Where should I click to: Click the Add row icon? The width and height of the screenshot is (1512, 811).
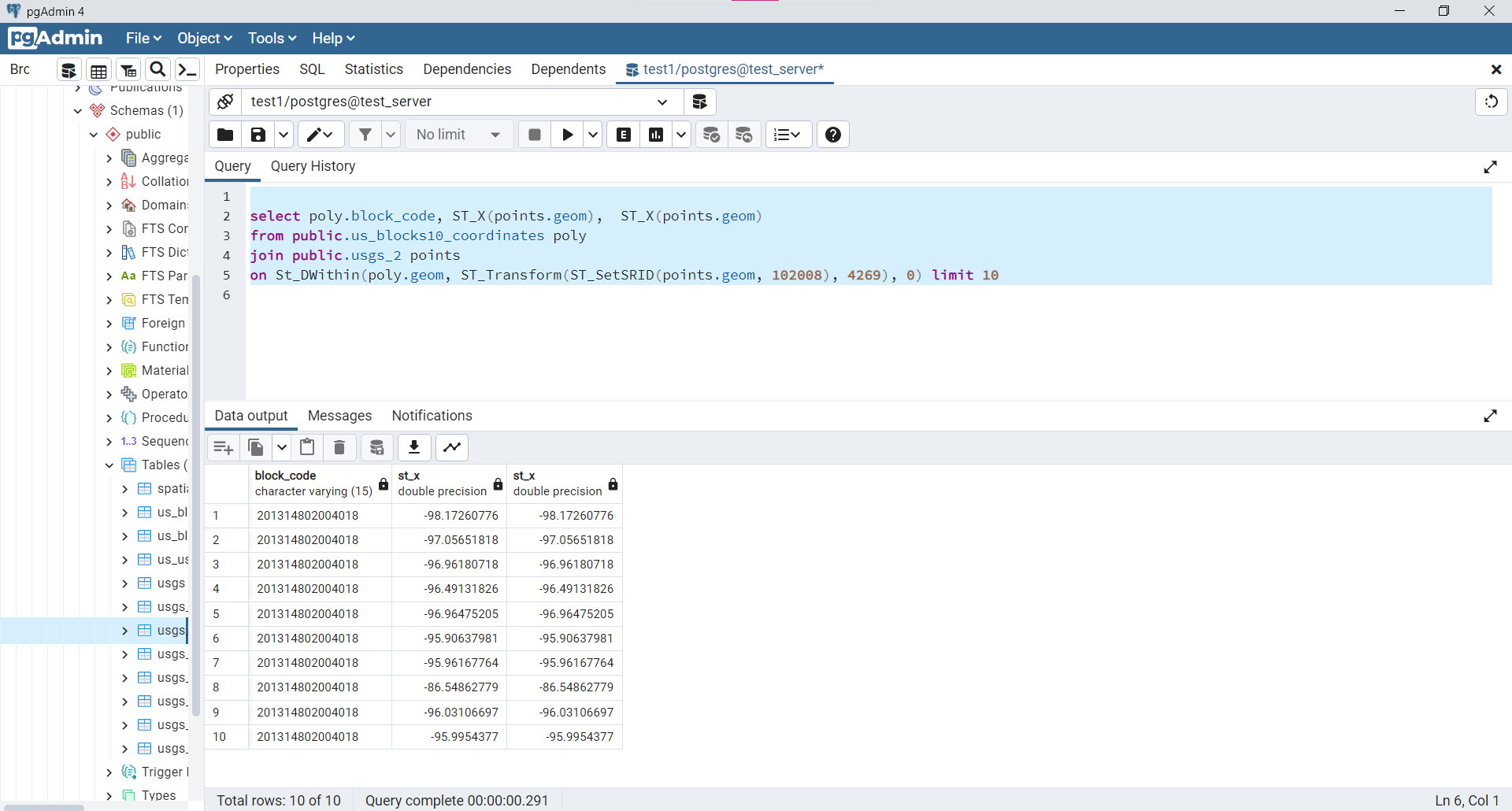[224, 448]
